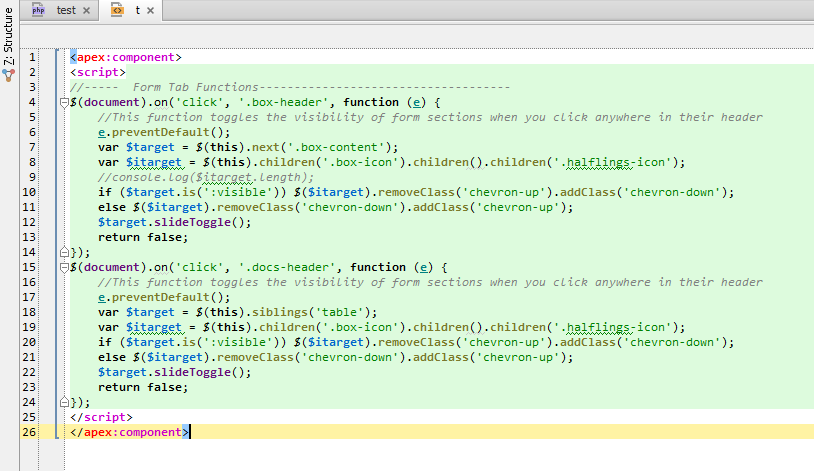Click fold end marker at line 24
Screen dimensions: 814x471
point(64,402)
